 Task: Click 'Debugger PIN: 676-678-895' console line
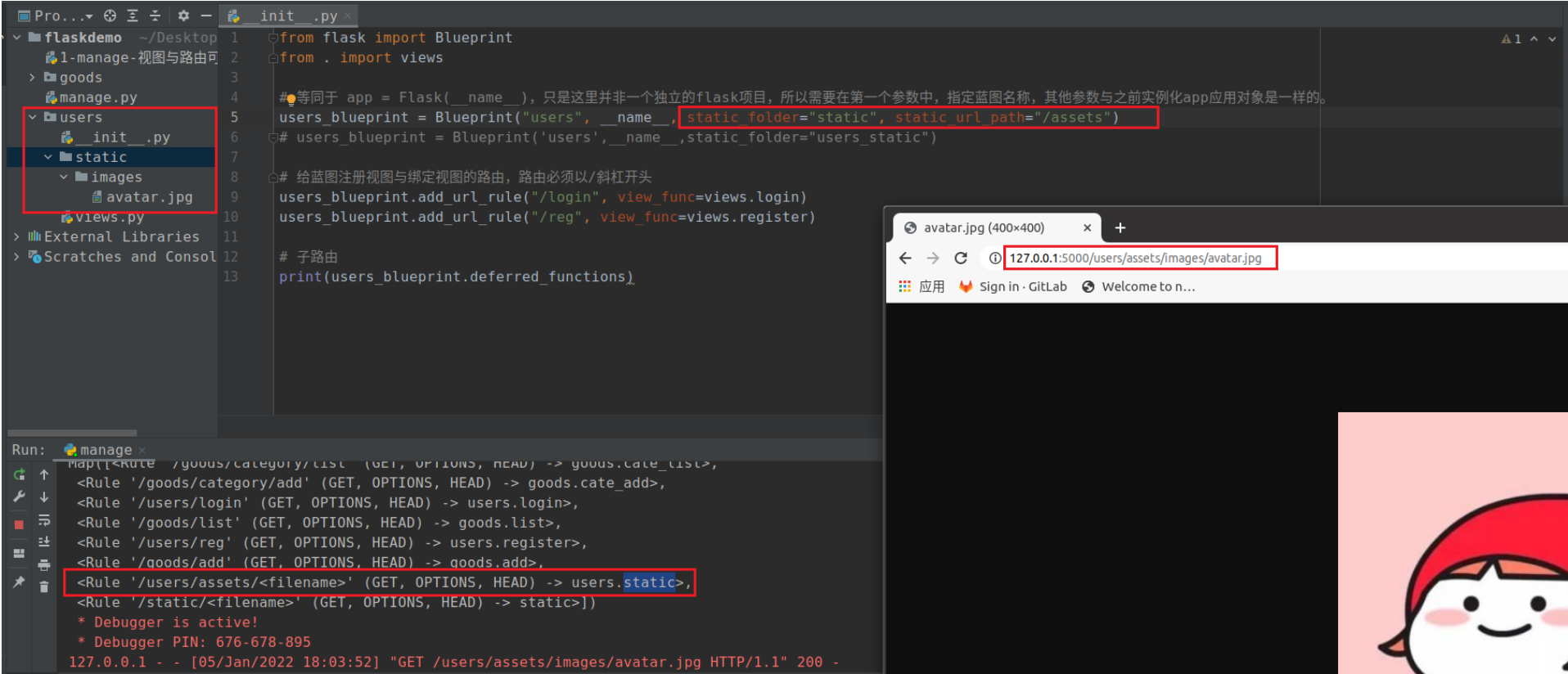[x=194, y=642]
